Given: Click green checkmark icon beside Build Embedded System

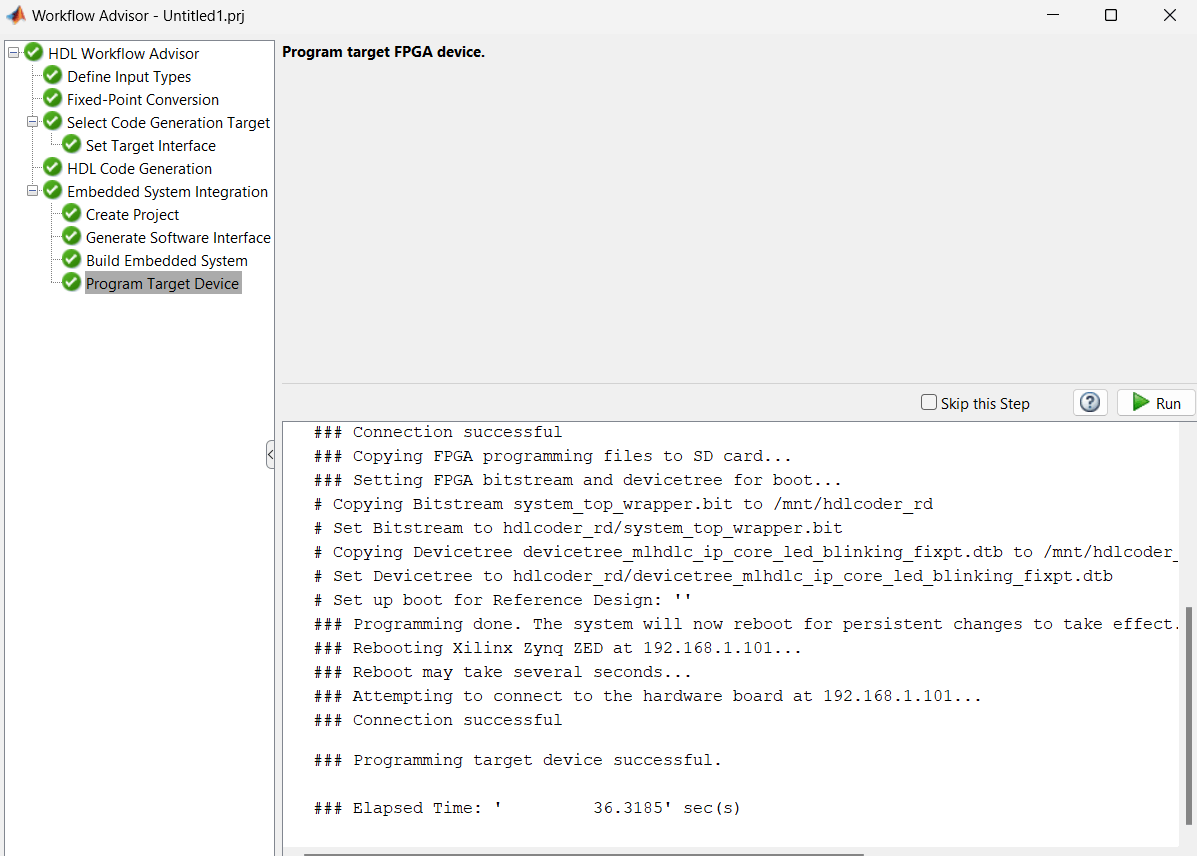Looking at the screenshot, I should click(x=71, y=260).
